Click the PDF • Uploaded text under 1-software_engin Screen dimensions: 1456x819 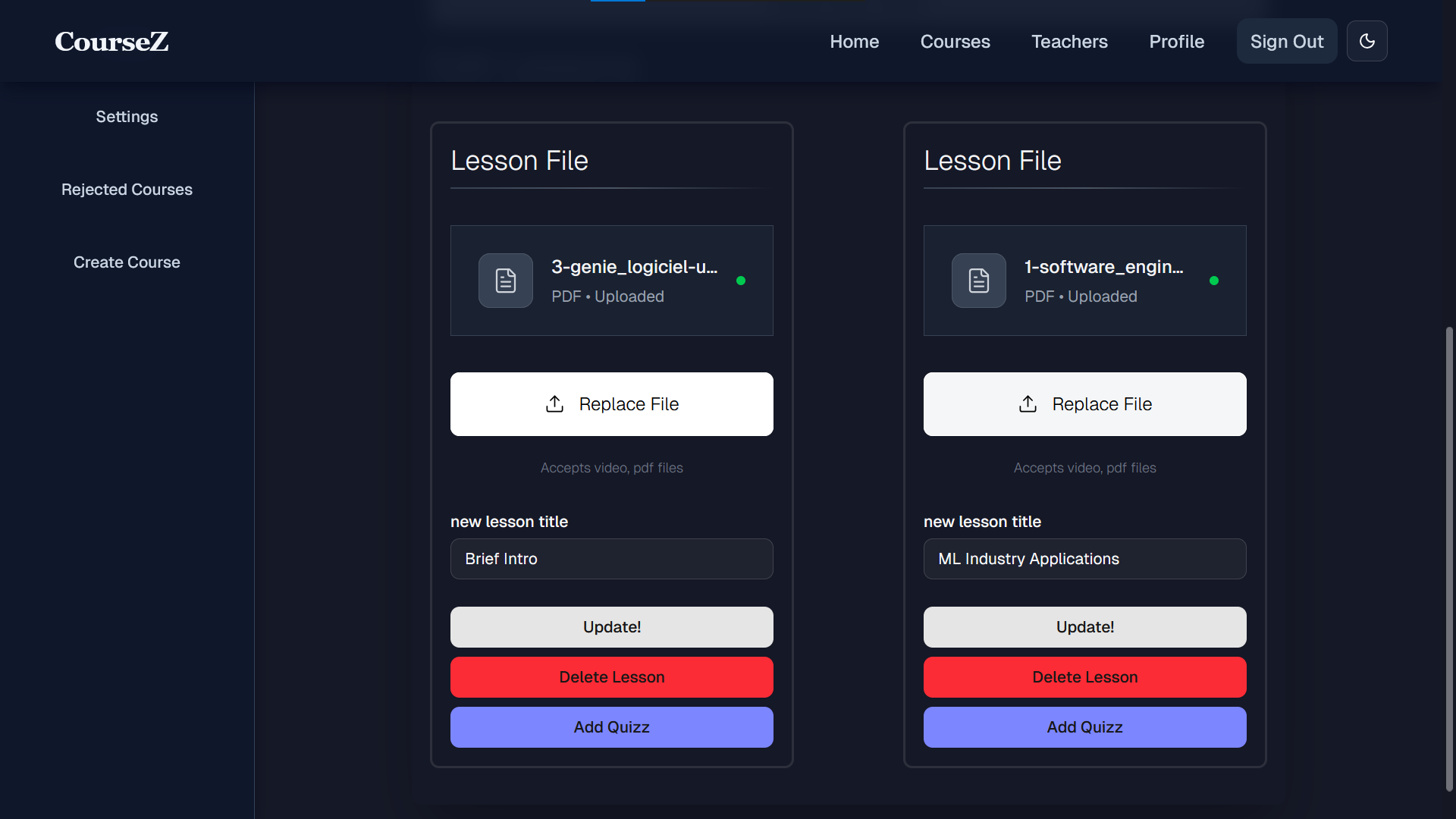pos(1081,297)
